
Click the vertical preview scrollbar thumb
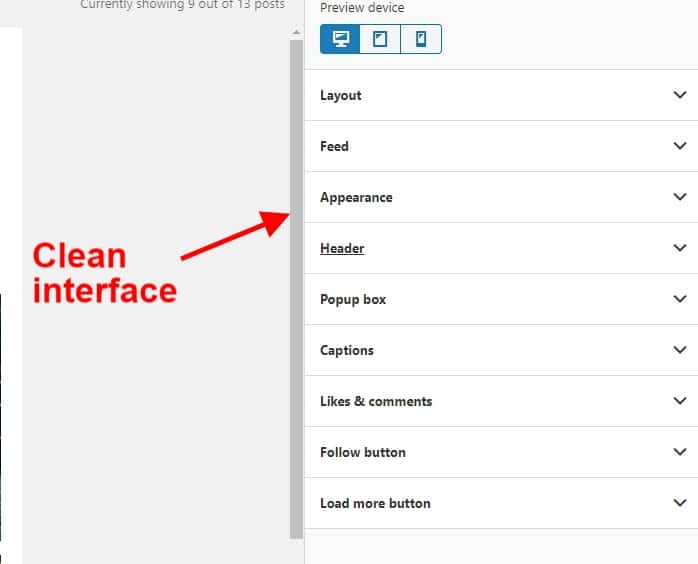point(296,289)
